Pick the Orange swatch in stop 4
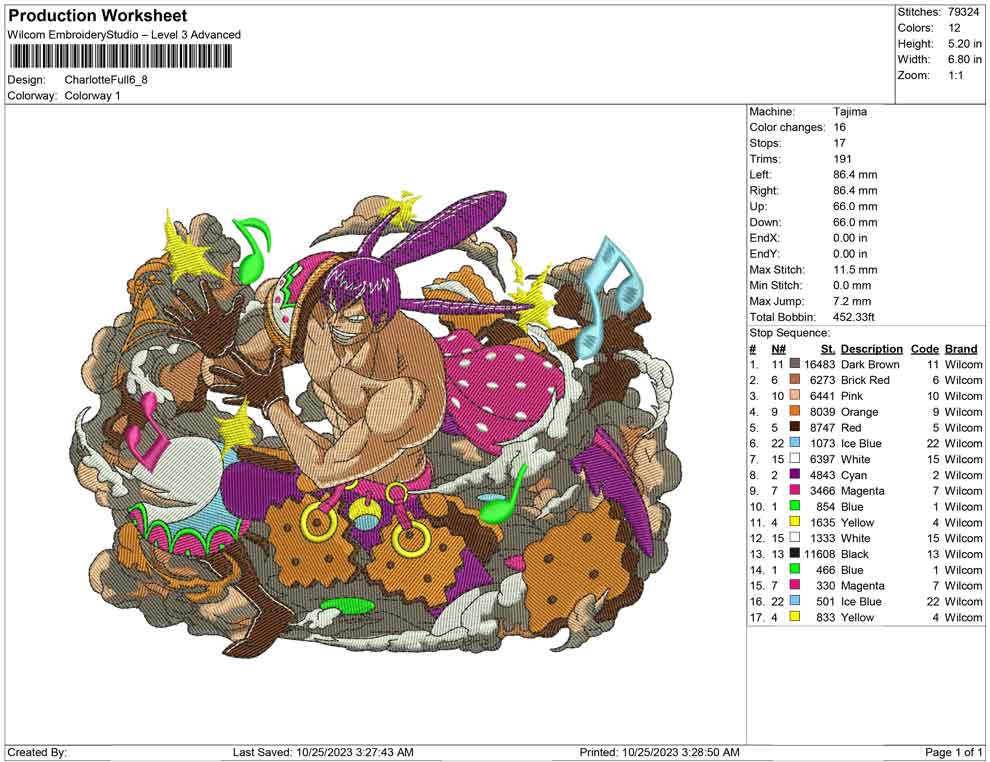 click(795, 411)
